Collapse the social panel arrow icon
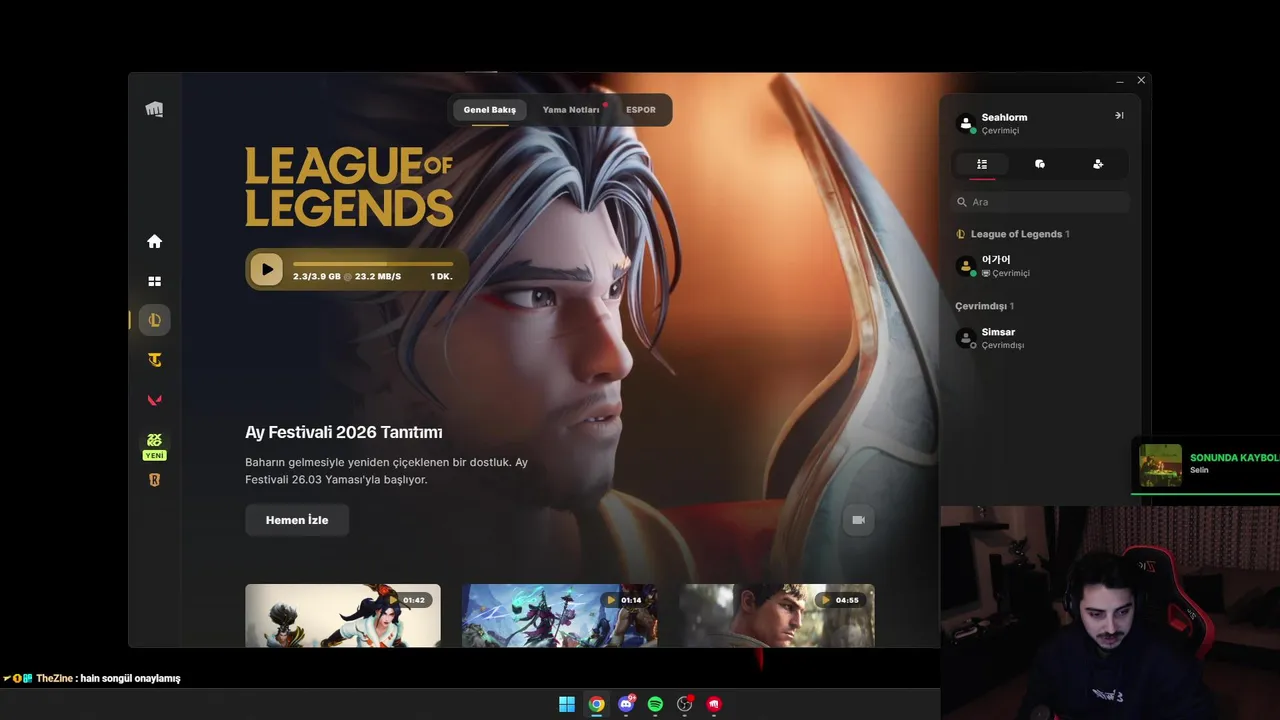 [x=1119, y=116]
